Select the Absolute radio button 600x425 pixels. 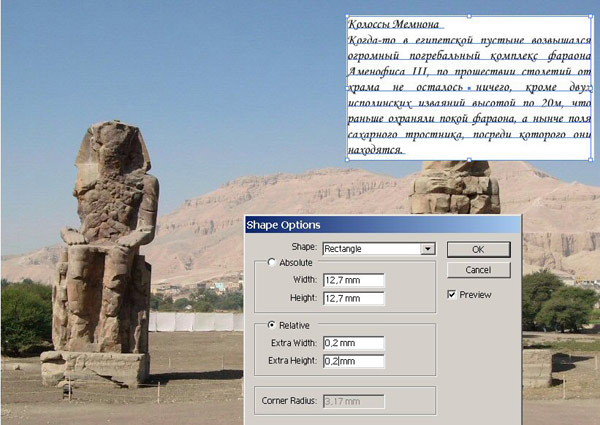(271, 262)
